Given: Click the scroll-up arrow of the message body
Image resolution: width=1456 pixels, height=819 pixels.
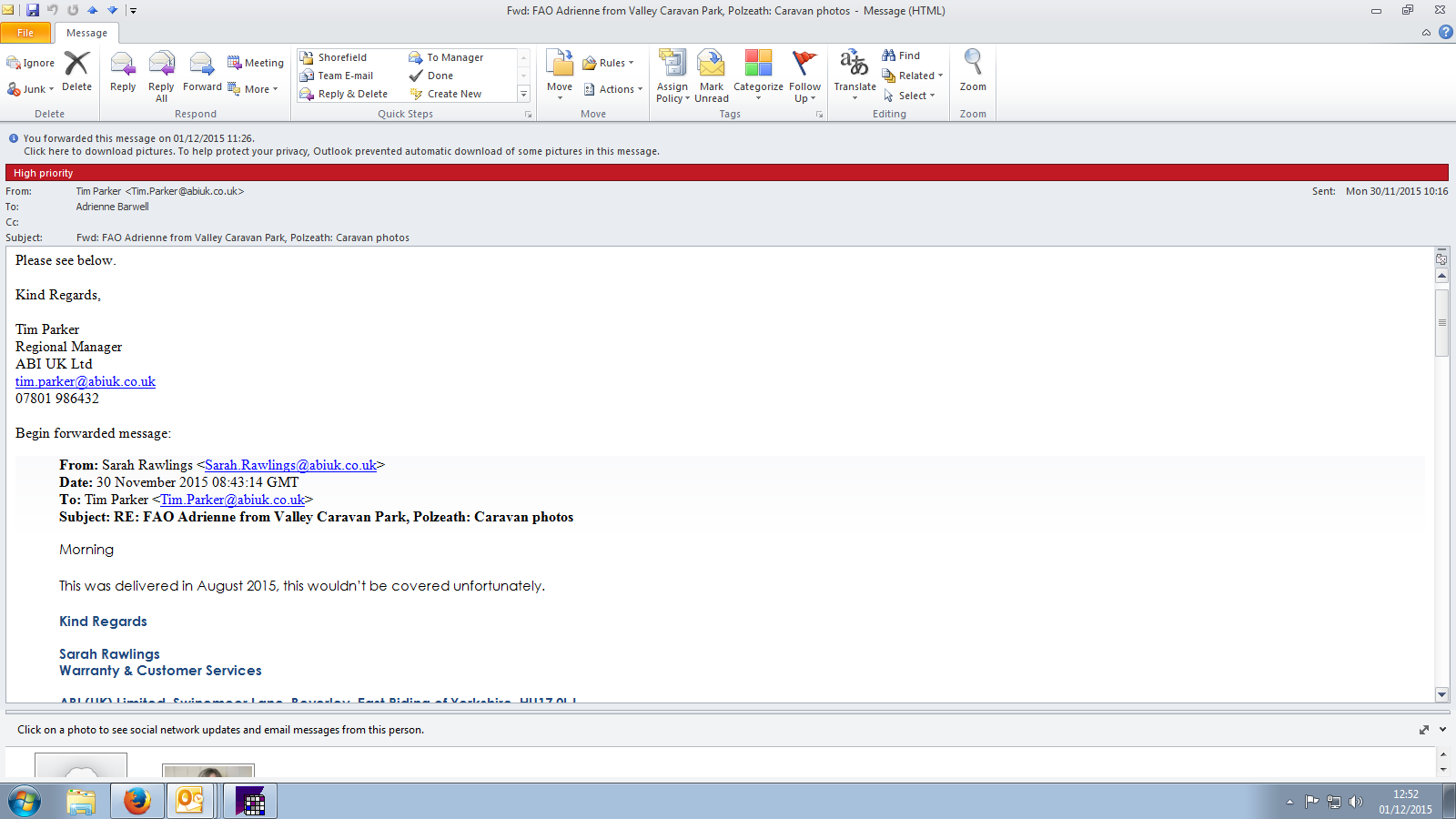Looking at the screenshot, I should (x=1441, y=276).
